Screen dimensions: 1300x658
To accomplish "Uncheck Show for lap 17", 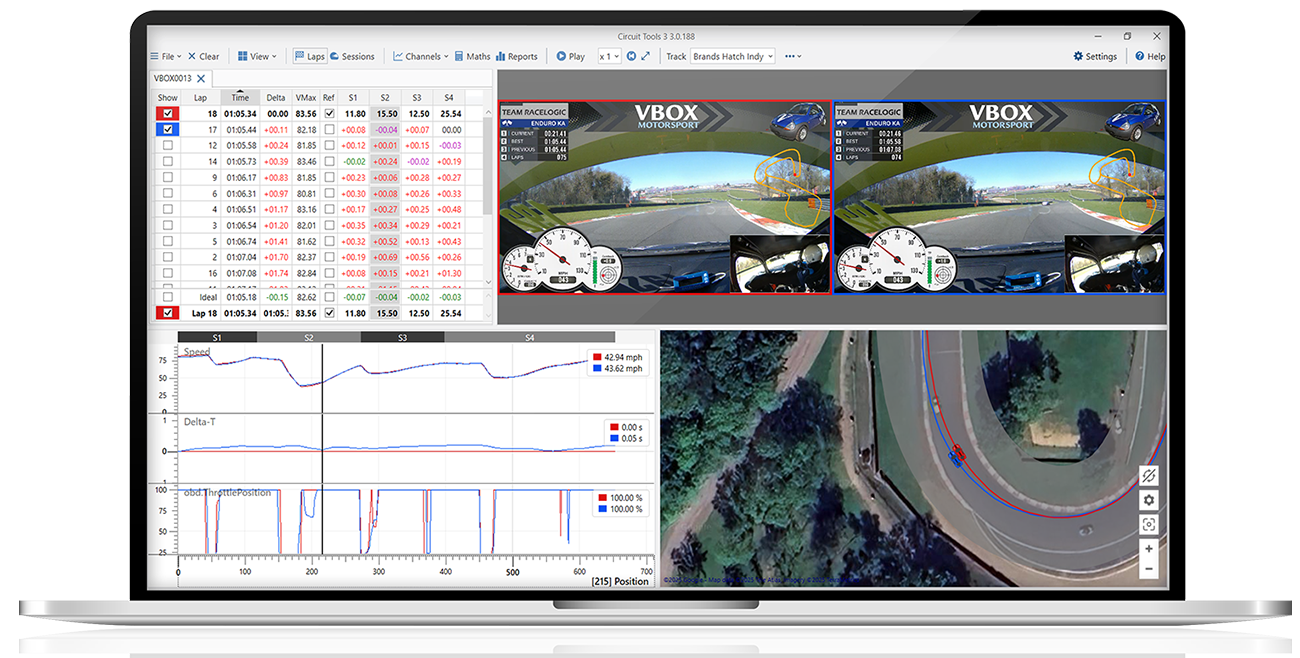I will 167,130.
